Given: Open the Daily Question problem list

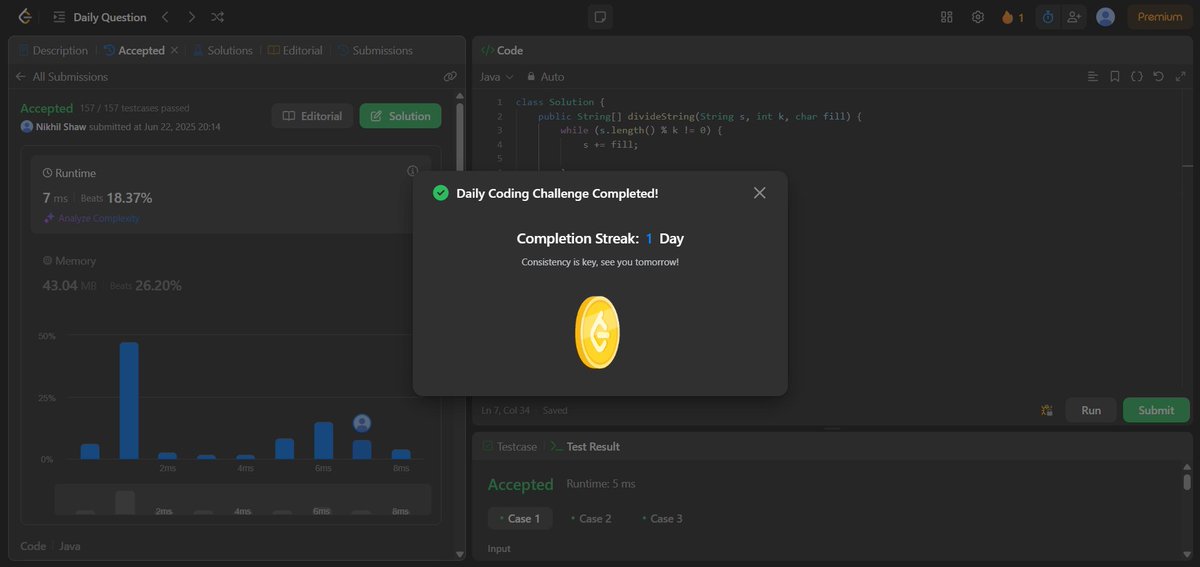Looking at the screenshot, I should tap(100, 17).
